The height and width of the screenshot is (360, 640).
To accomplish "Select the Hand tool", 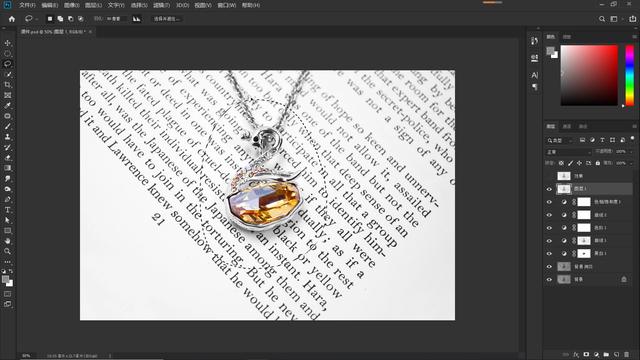I will [x=8, y=241].
